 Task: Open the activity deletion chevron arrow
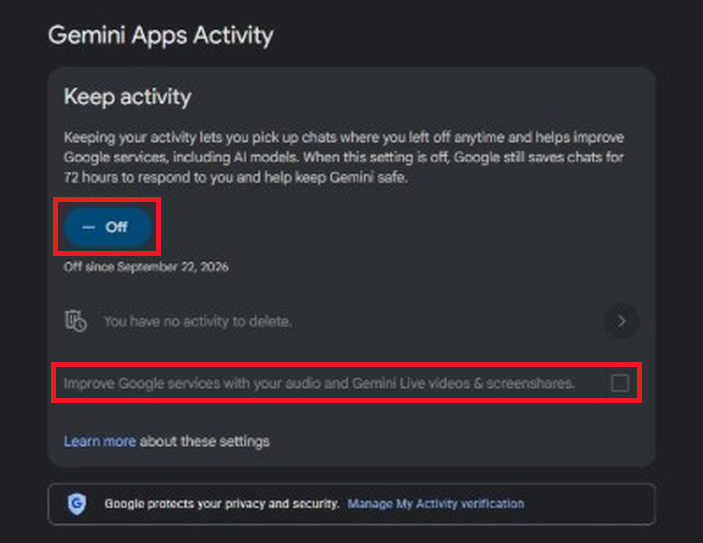click(621, 321)
